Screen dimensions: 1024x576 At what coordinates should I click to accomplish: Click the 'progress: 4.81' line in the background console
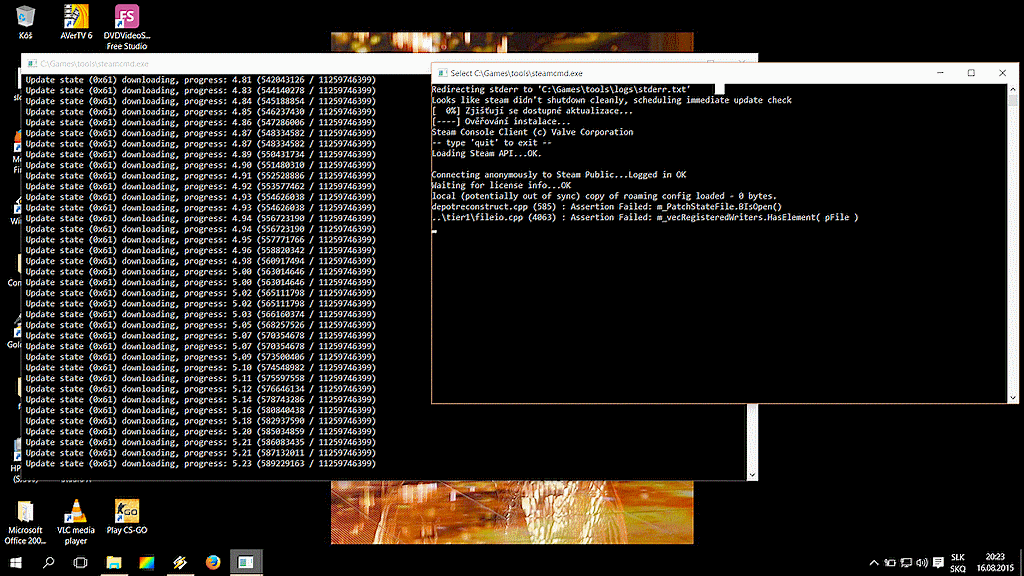(x=200, y=80)
